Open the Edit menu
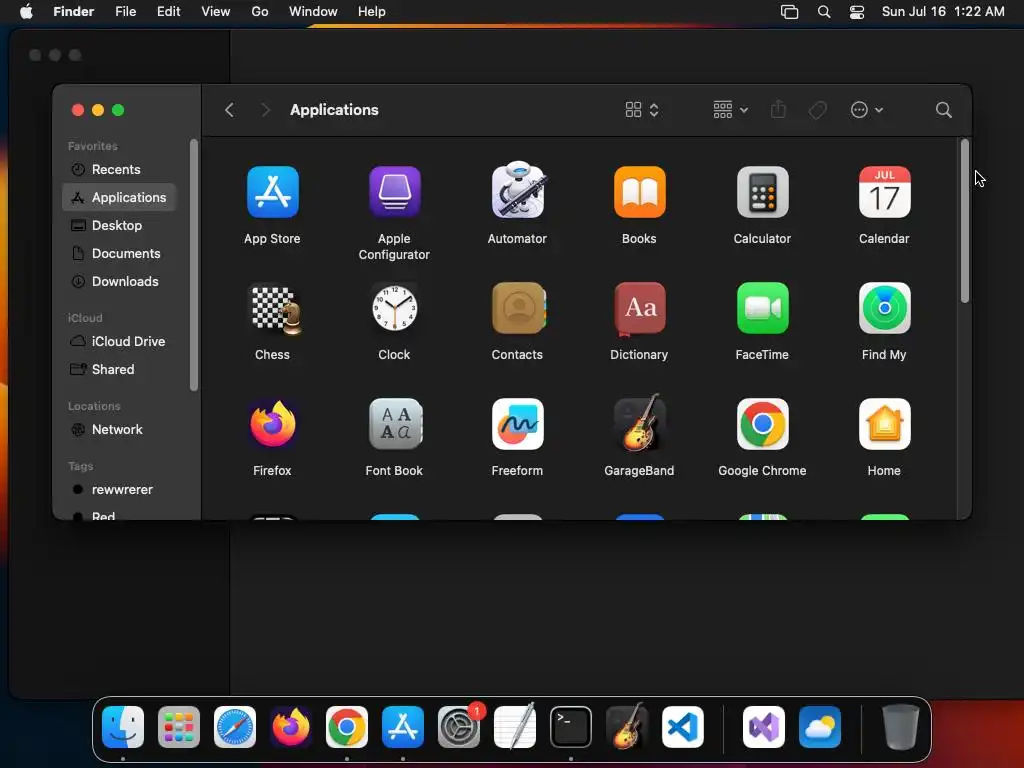 point(168,12)
